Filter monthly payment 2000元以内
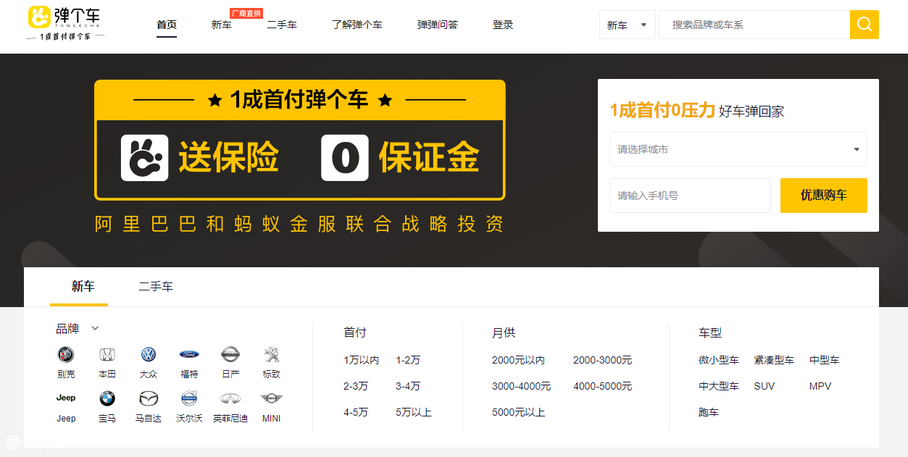Image resolution: width=908 pixels, height=457 pixels. point(518,360)
